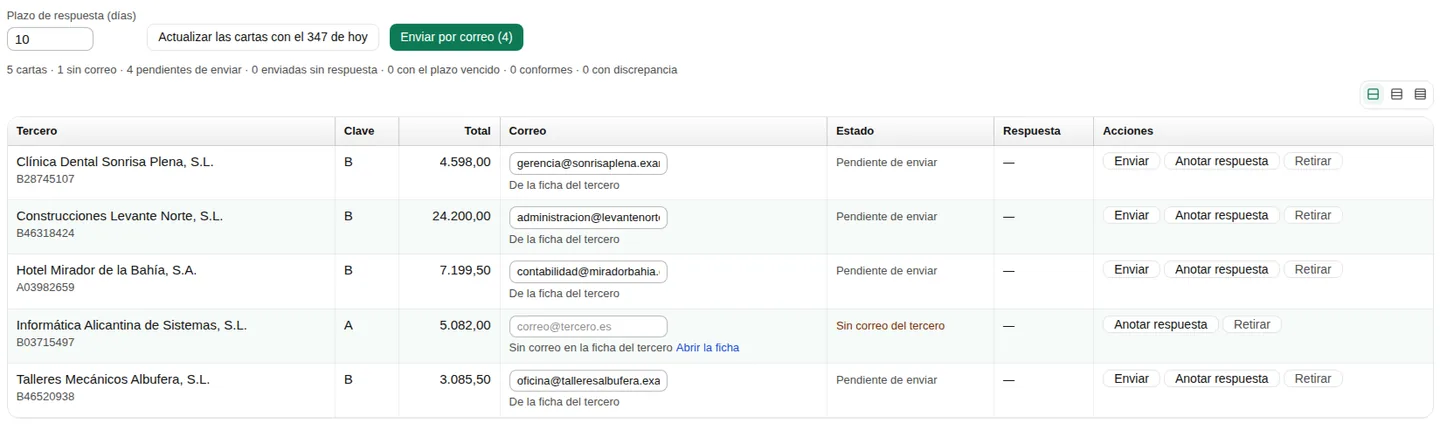The width and height of the screenshot is (1440, 424).
Task: Select 'Talleres Mecánicos Albufera, S.L.' name
Action: (113, 379)
